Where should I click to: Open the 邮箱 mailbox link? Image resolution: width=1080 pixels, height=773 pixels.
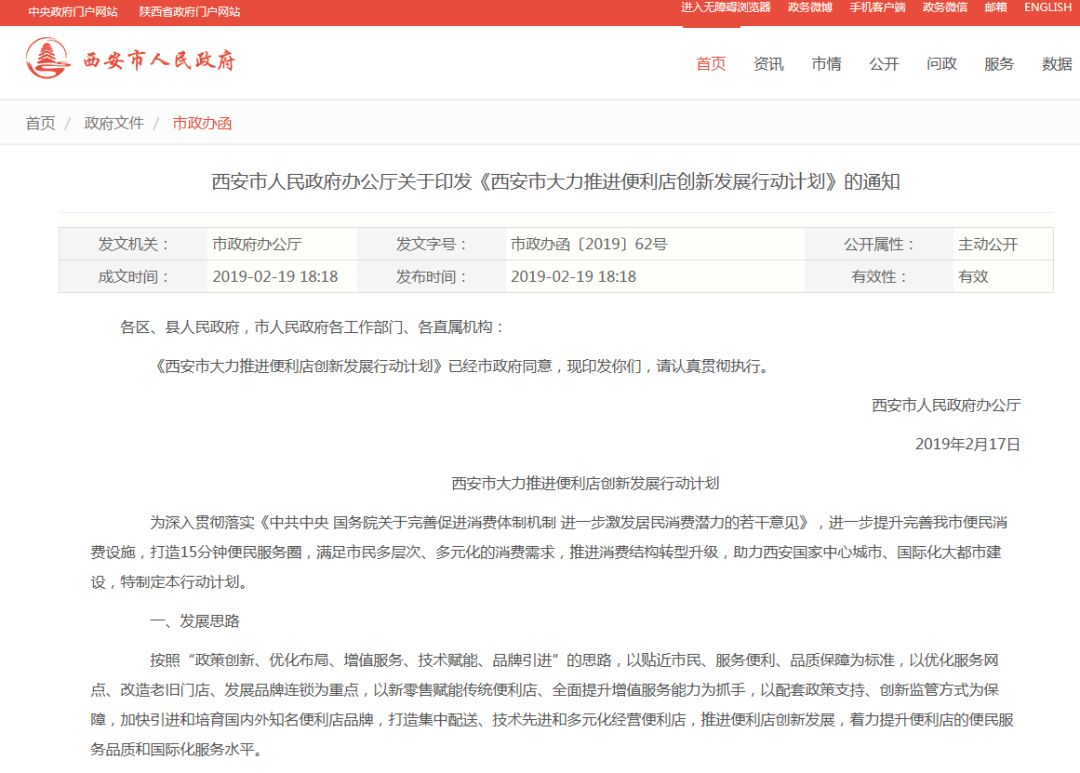pyautogui.click(x=995, y=8)
